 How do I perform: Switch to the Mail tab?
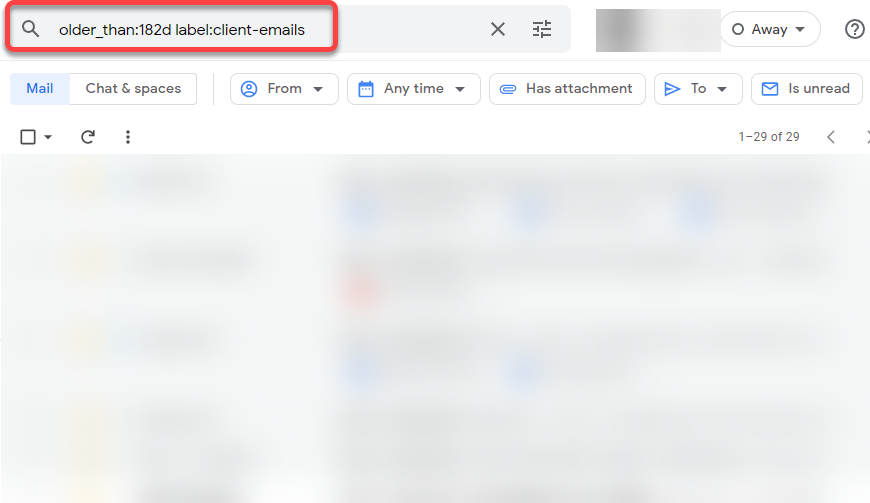click(40, 89)
